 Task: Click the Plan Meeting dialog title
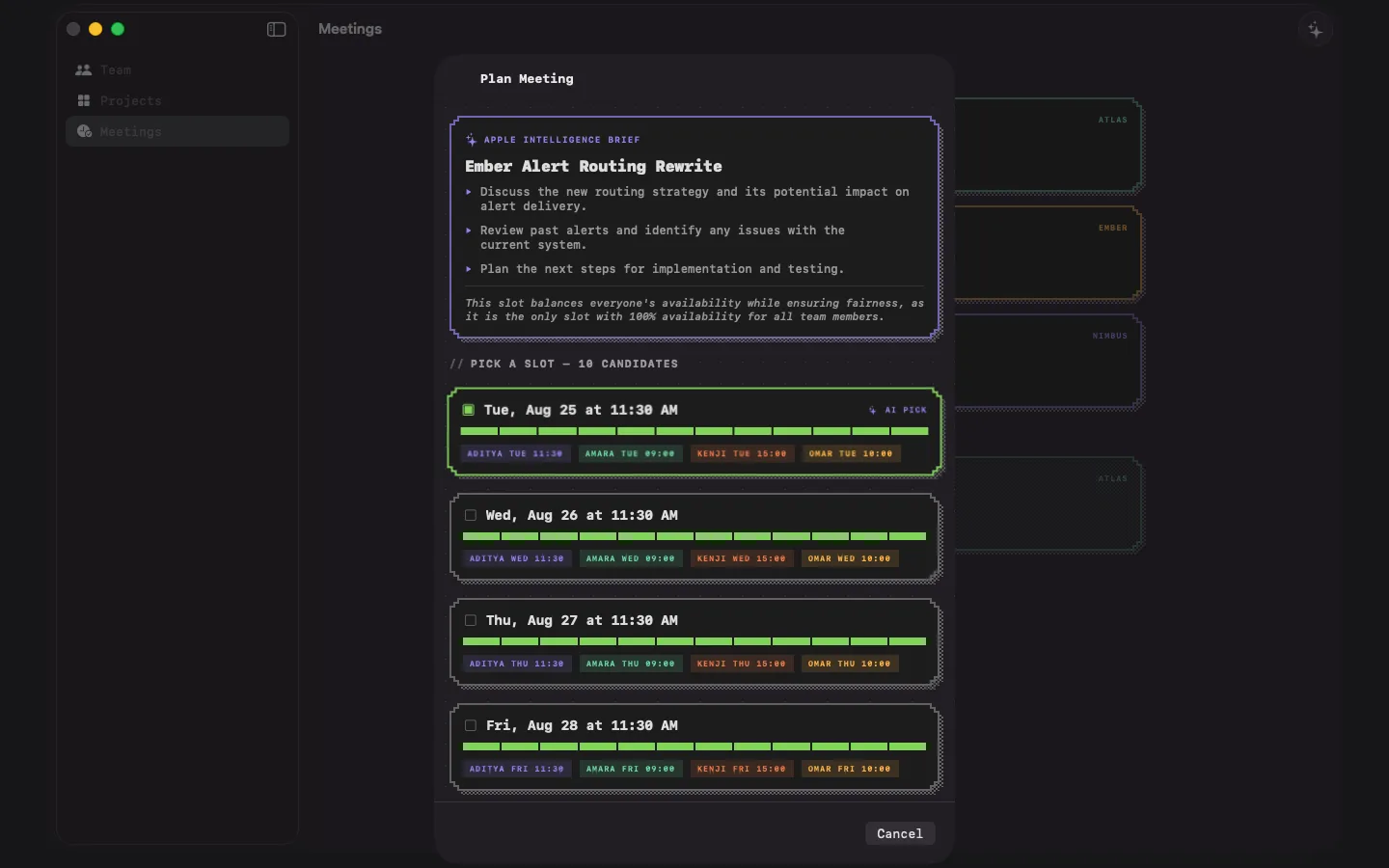pos(527,79)
